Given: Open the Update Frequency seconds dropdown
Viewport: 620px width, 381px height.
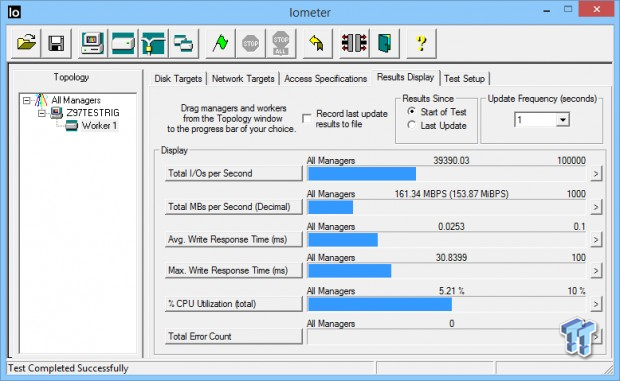Looking at the screenshot, I should coord(563,119).
